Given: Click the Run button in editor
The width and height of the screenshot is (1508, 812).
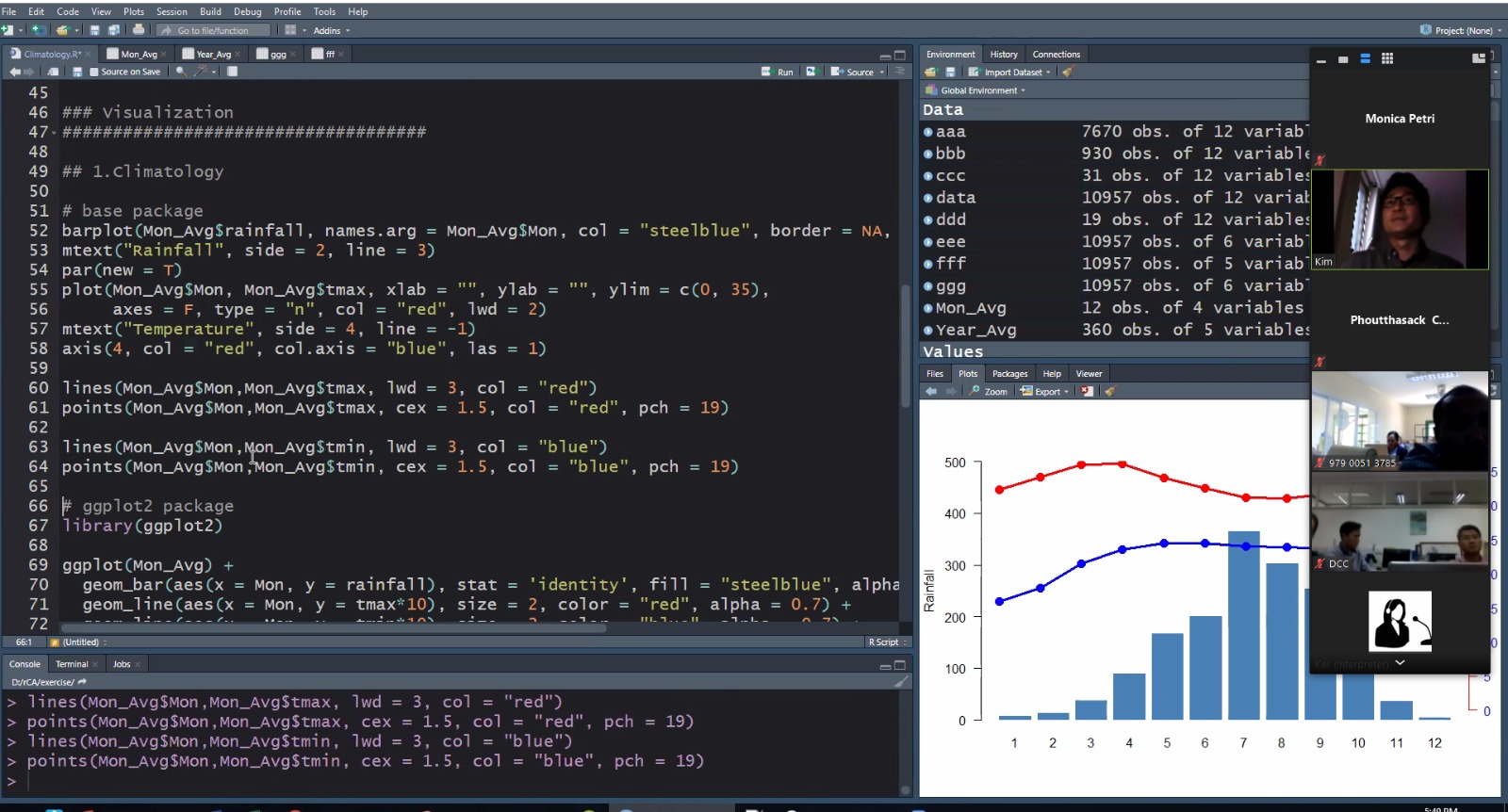Looking at the screenshot, I should 779,72.
